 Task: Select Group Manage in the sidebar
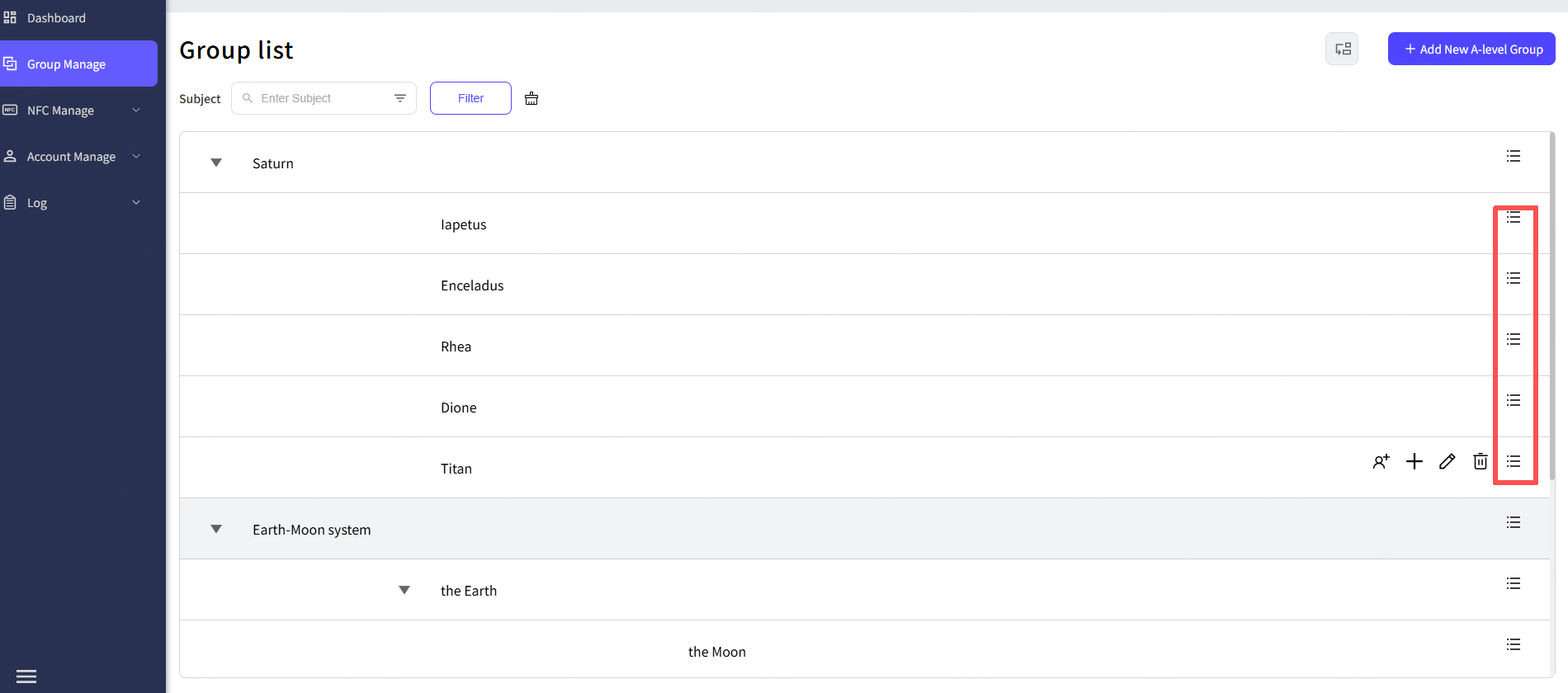66,64
